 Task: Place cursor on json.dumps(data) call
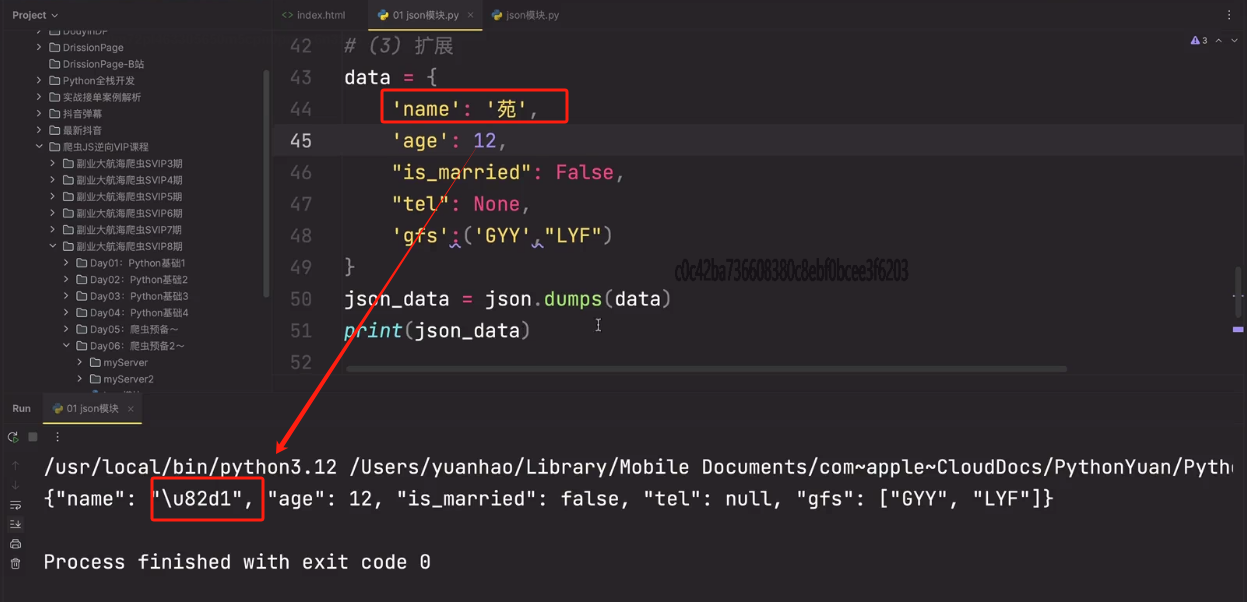tap(579, 298)
